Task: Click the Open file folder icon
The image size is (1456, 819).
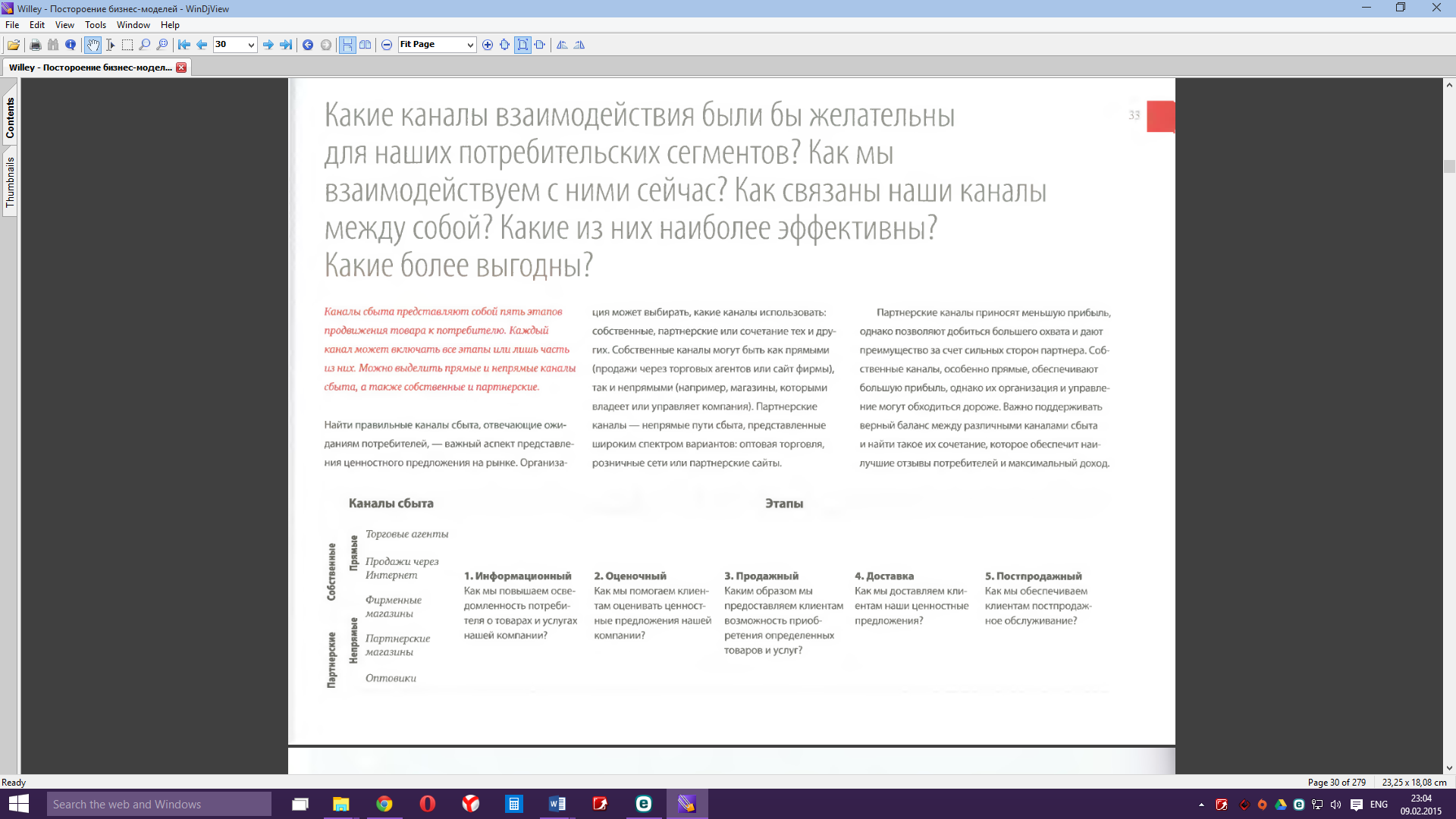Action: point(14,45)
